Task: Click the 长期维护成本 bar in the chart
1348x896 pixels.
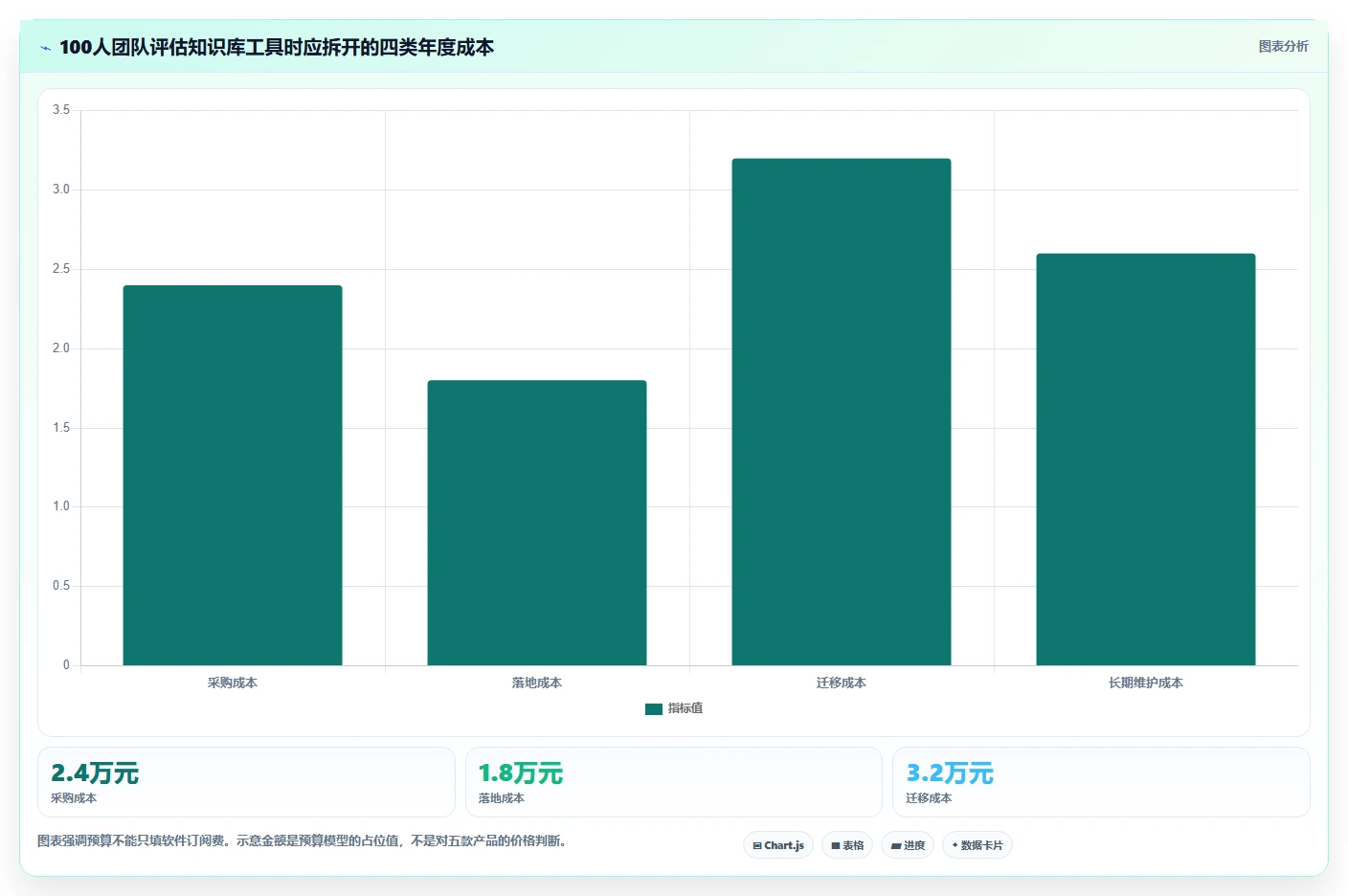Action: tap(1146, 459)
